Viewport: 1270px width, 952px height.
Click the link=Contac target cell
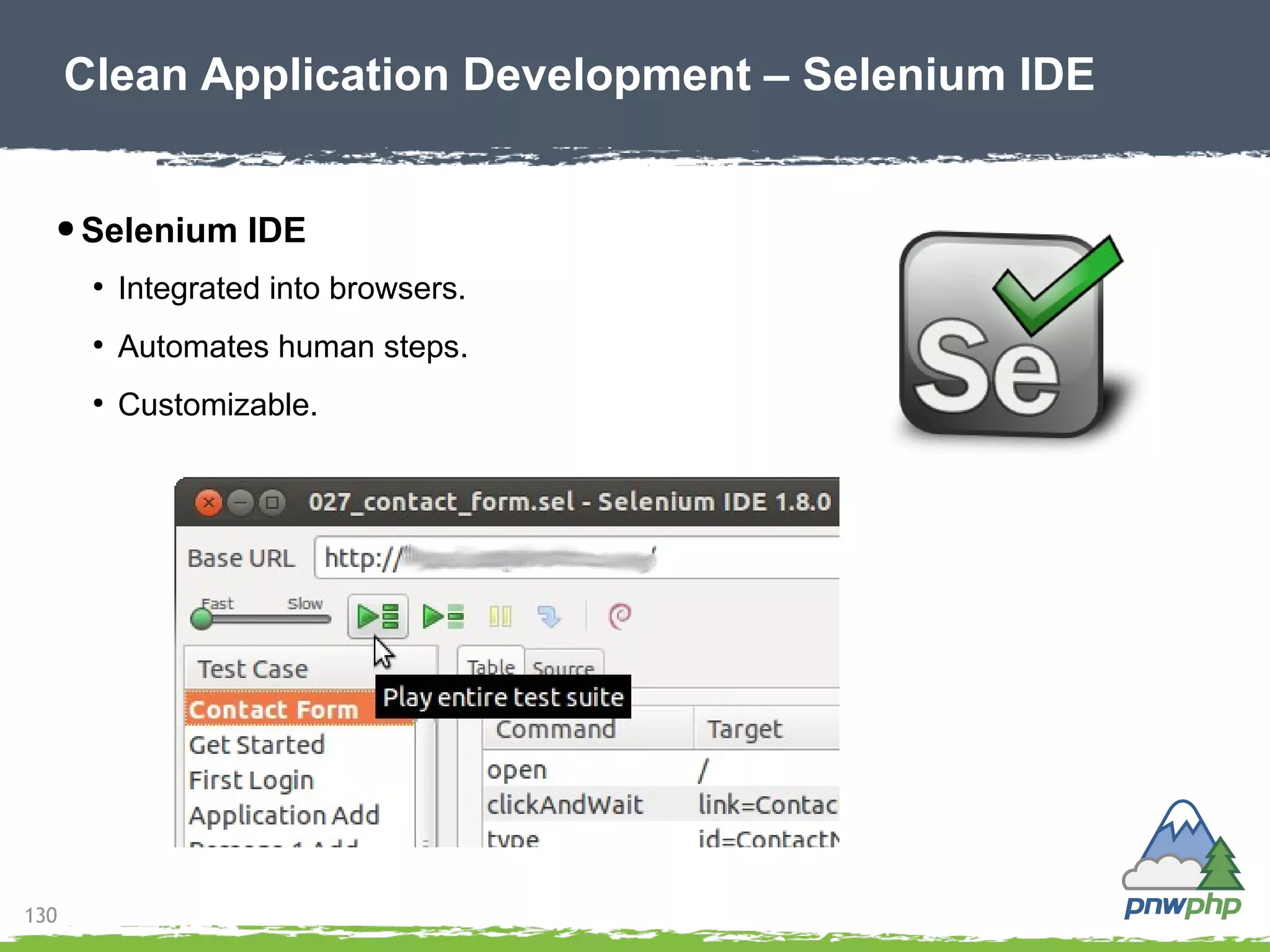pos(768,804)
